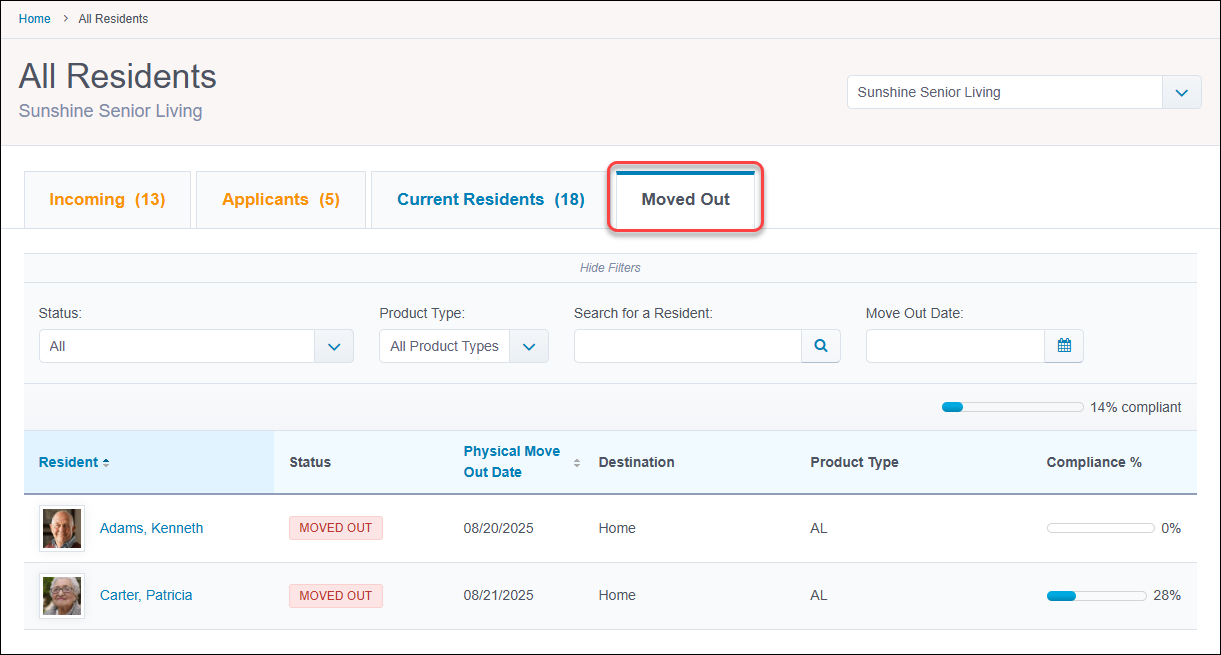Click the date 08/20/2025
The image size is (1221, 655).
(x=499, y=528)
